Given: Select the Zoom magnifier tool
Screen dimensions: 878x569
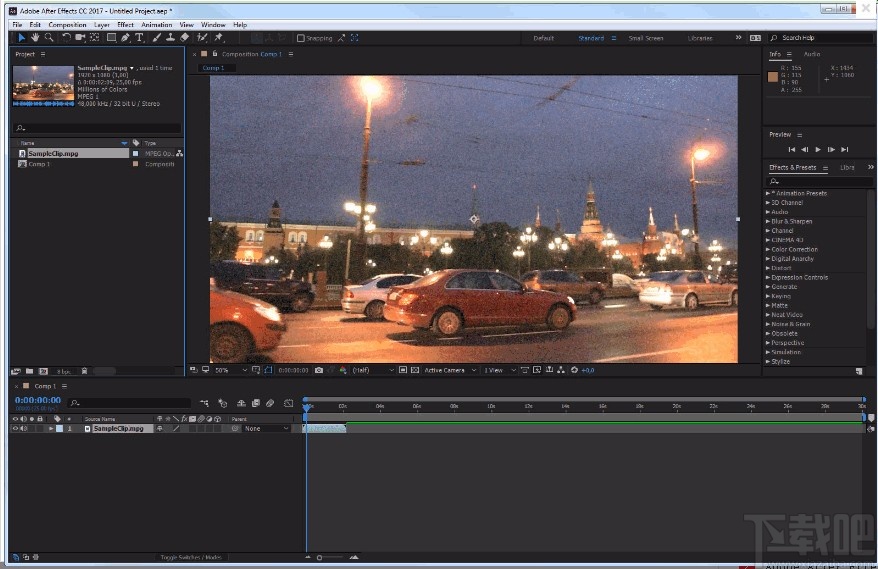Looking at the screenshot, I should [x=49, y=38].
